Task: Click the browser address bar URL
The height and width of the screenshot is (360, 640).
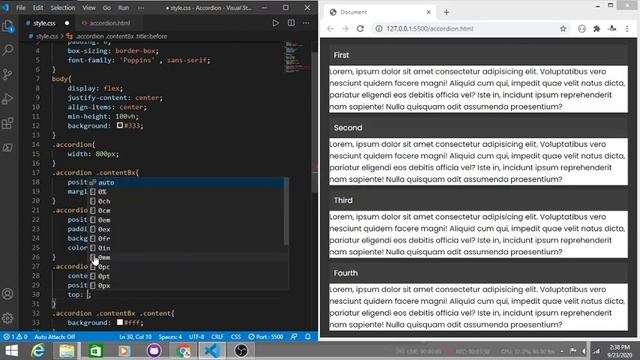Action: tap(430, 29)
